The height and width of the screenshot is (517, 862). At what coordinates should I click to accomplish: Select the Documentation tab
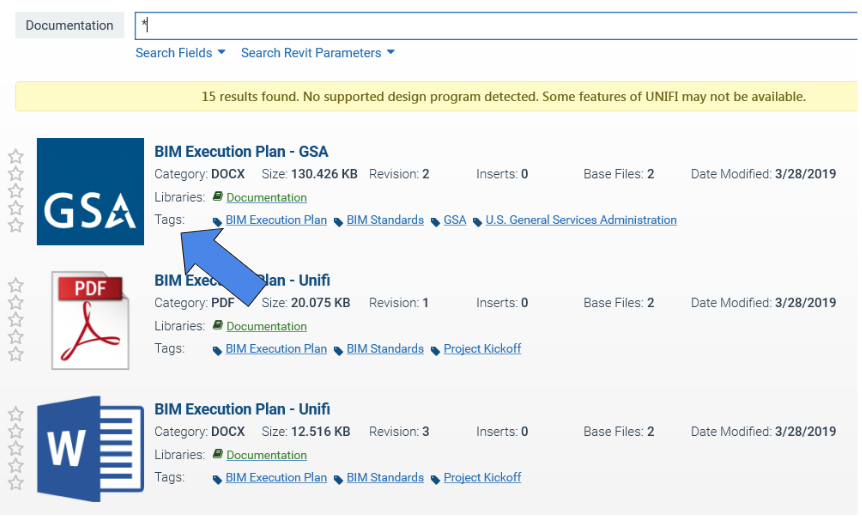(x=69, y=26)
